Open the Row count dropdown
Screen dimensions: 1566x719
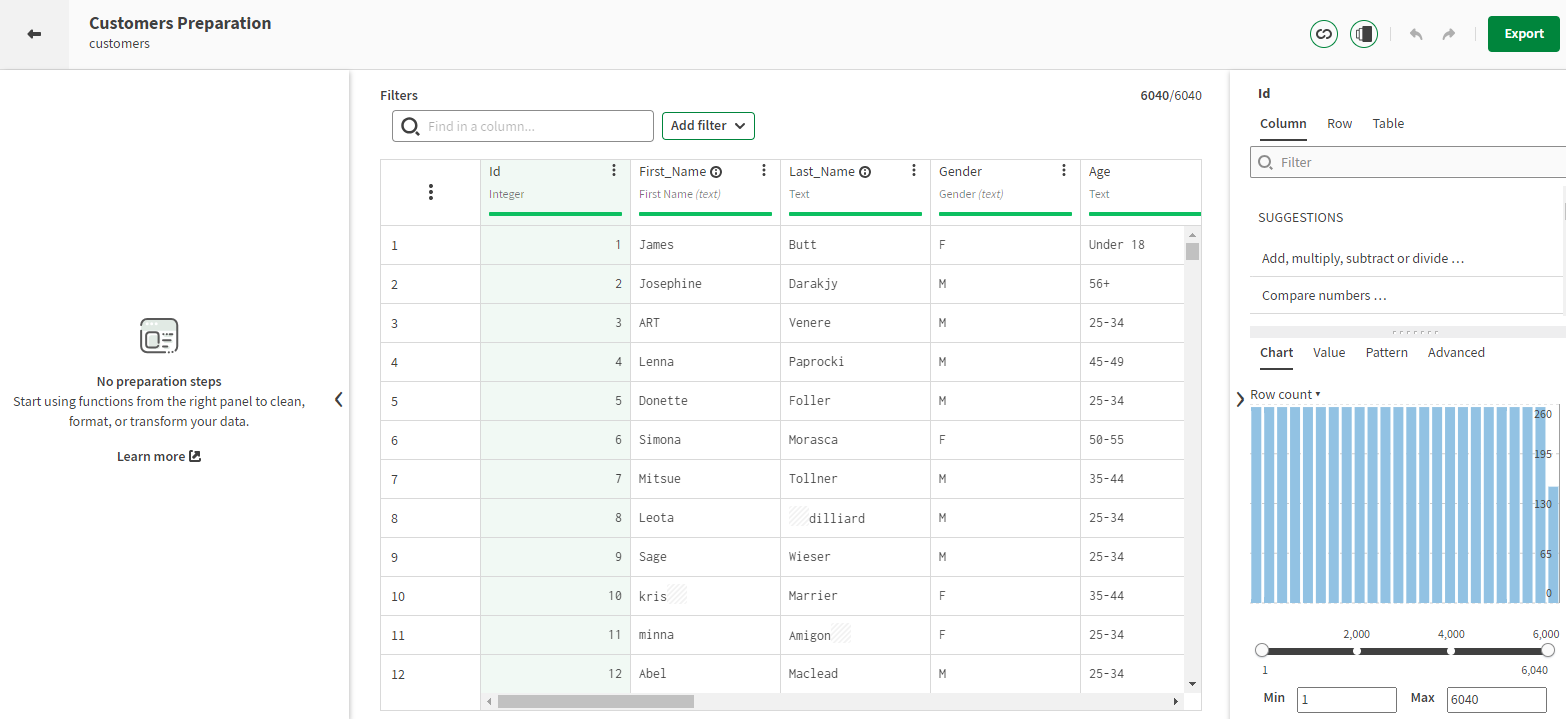point(1285,394)
